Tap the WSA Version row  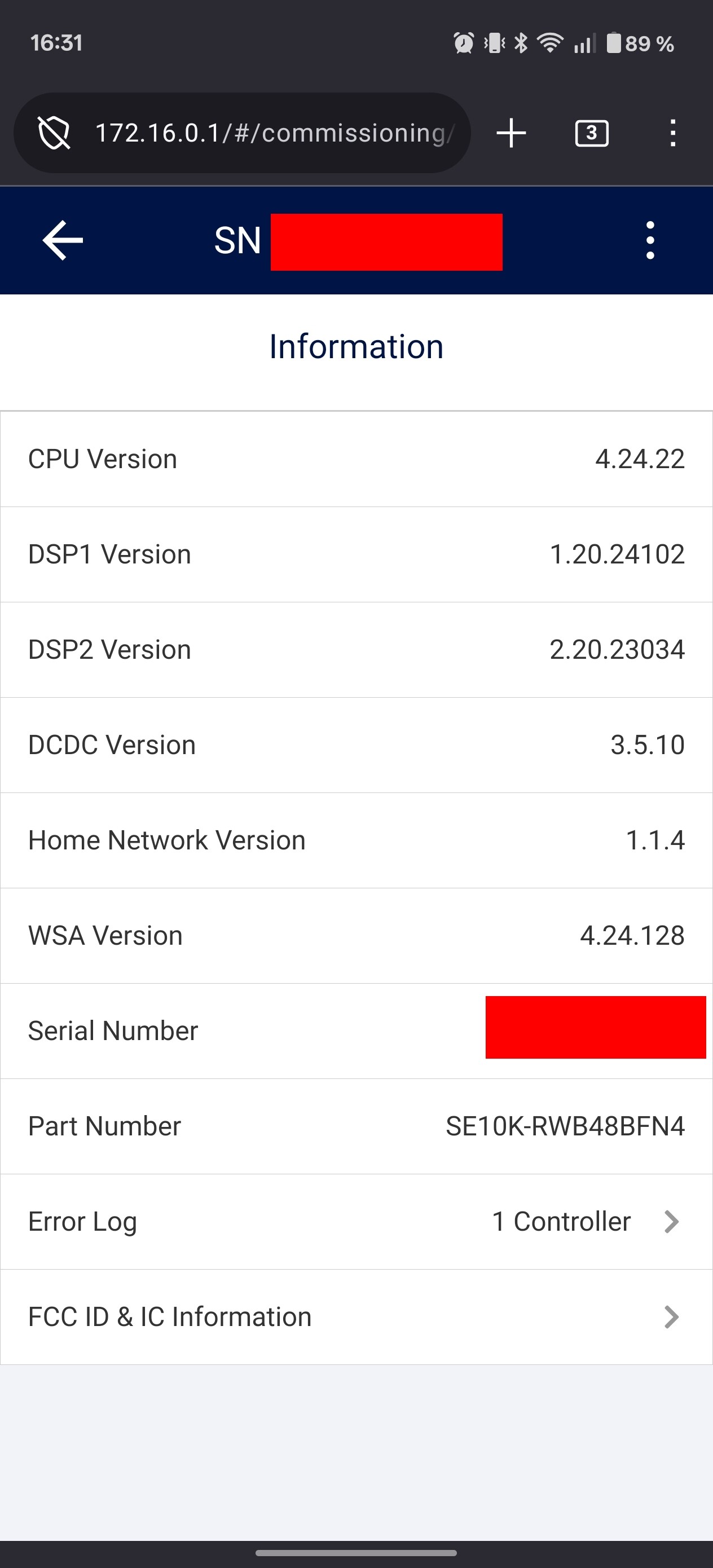tap(356, 936)
